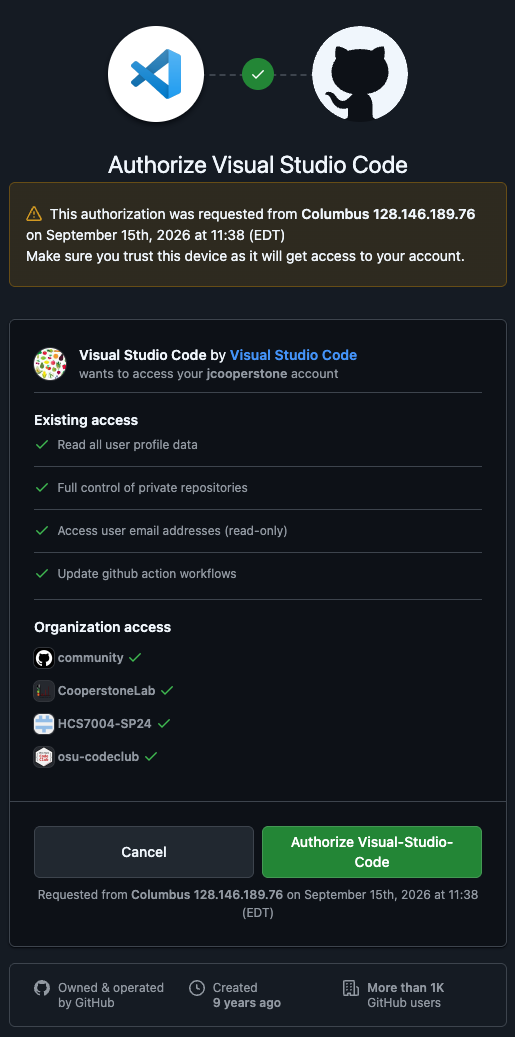
Task: Click the Organization access heading
Action: tap(102, 627)
